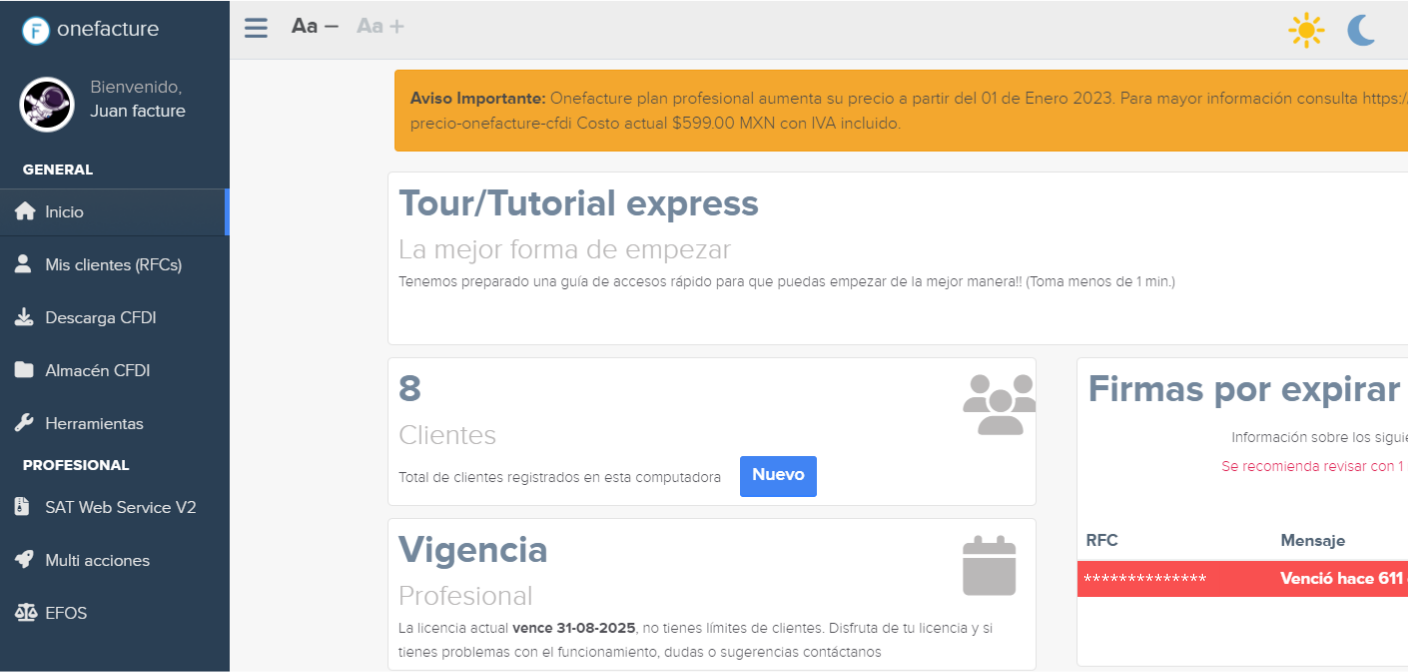Select the red expired RFC row
The image size is (1408, 672).
tap(1242, 579)
